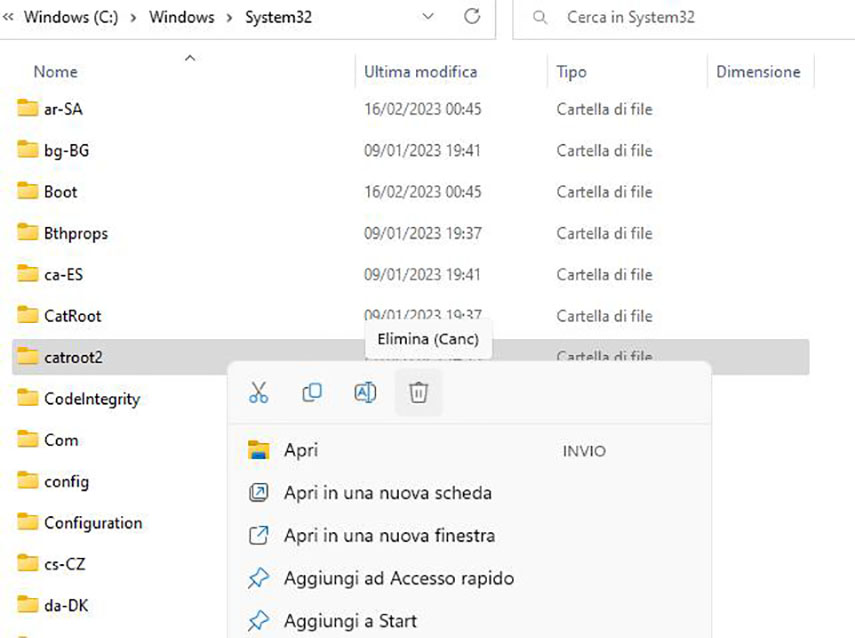Expand the address bar history dropdown

(x=429, y=17)
